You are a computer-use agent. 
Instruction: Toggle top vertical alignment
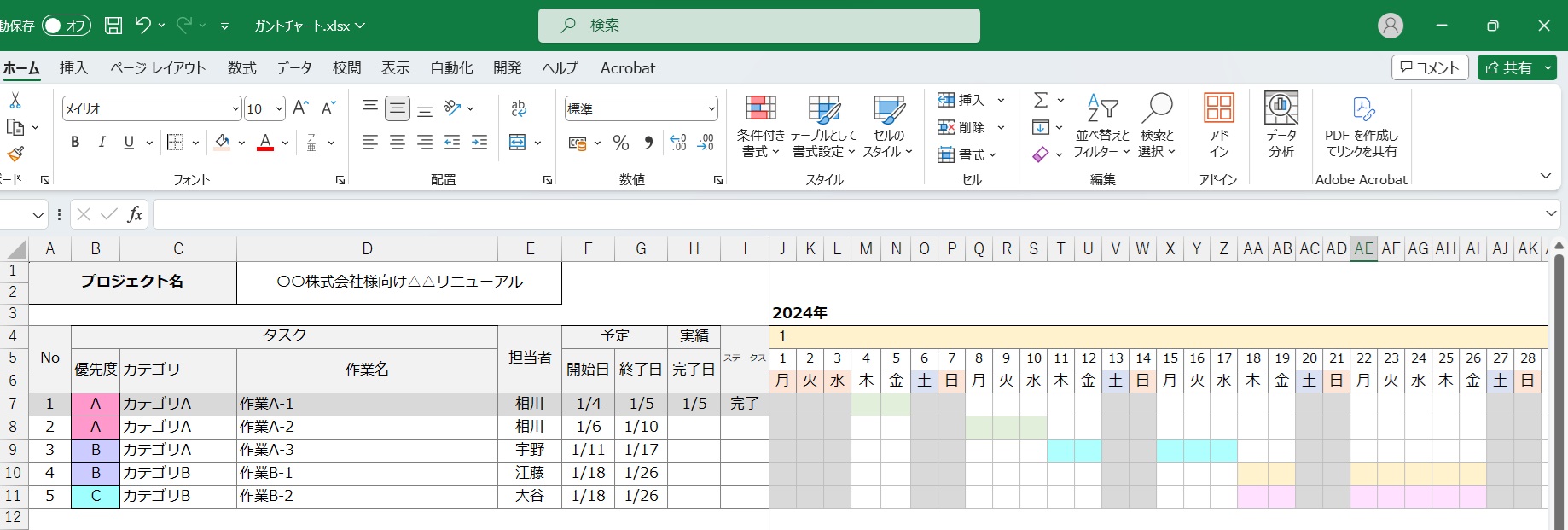point(370,108)
